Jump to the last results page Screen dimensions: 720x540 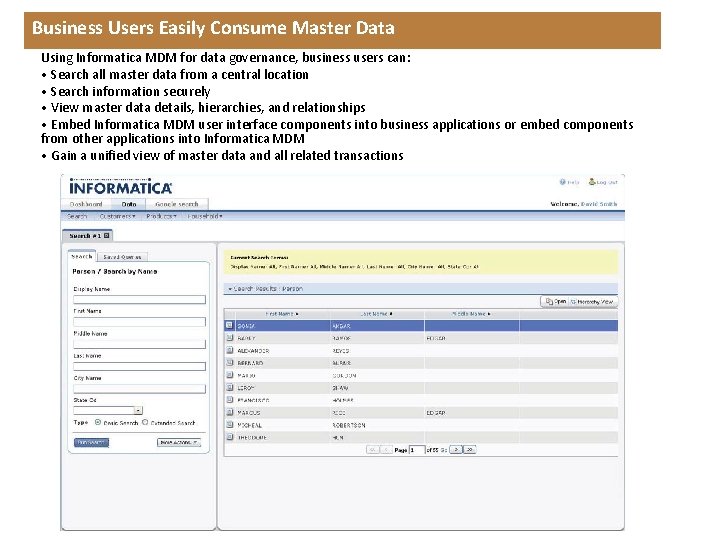pos(469,450)
